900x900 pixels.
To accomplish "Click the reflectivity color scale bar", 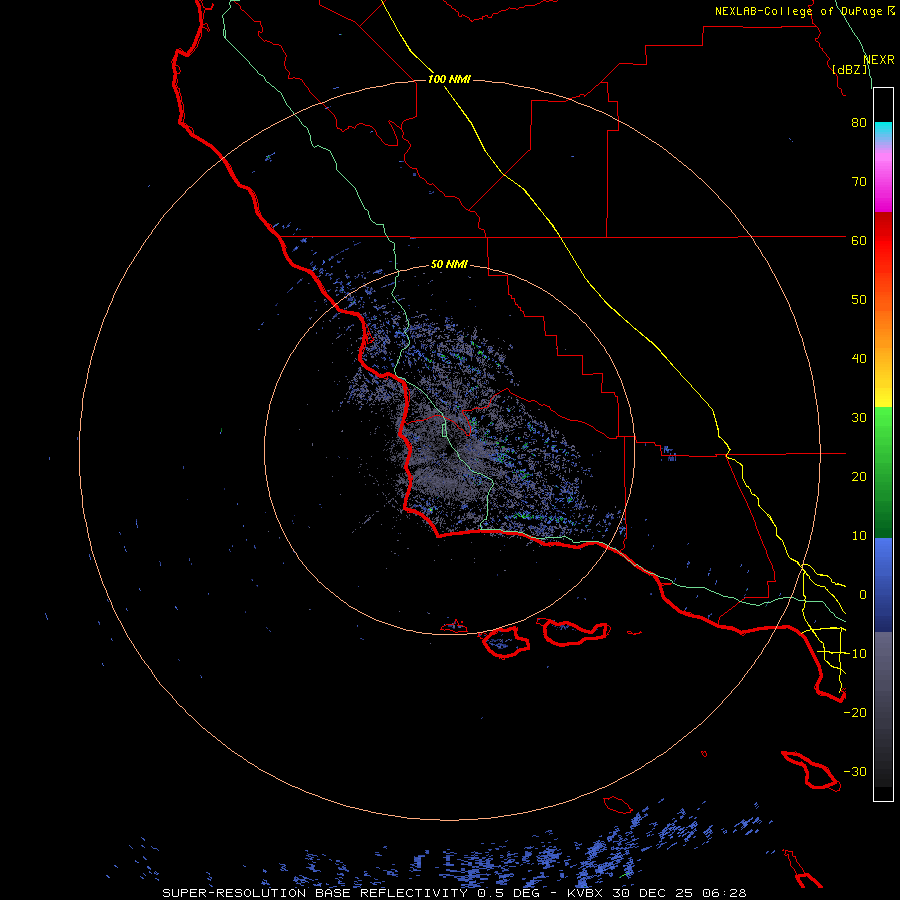I will [x=883, y=444].
